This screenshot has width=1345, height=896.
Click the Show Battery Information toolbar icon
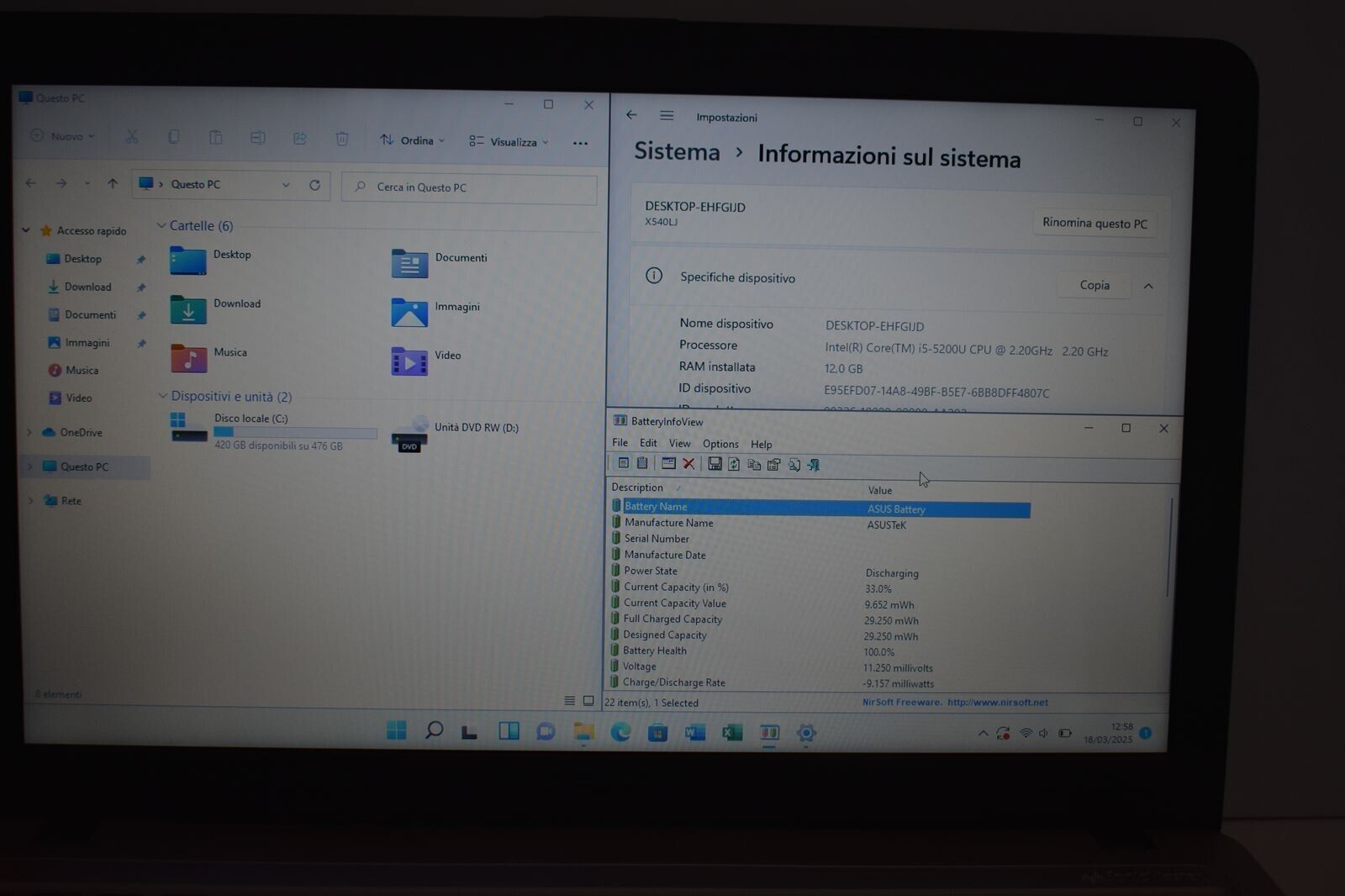[x=623, y=463]
